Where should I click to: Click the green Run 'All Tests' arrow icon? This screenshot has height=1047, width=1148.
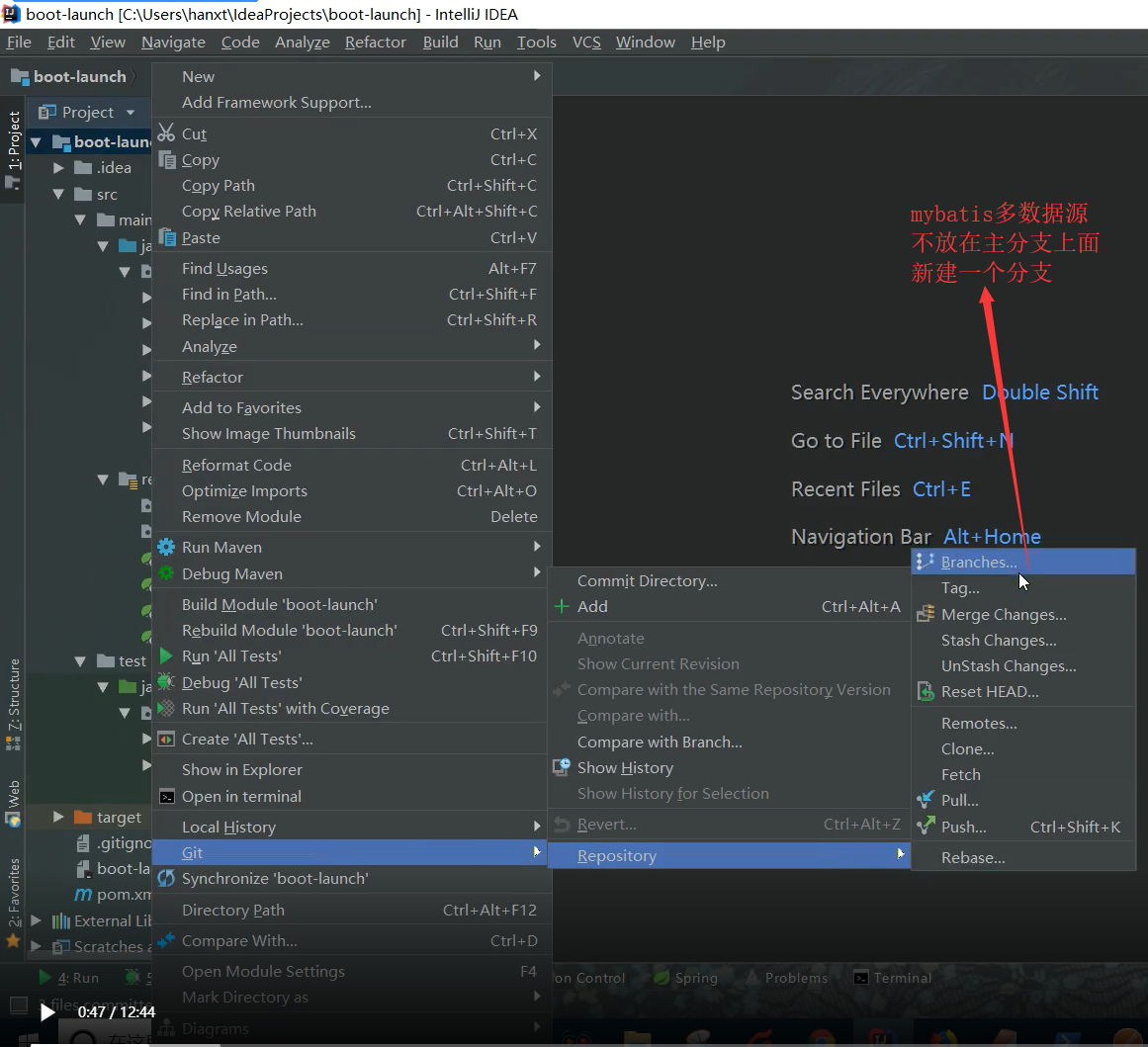pyautogui.click(x=166, y=656)
